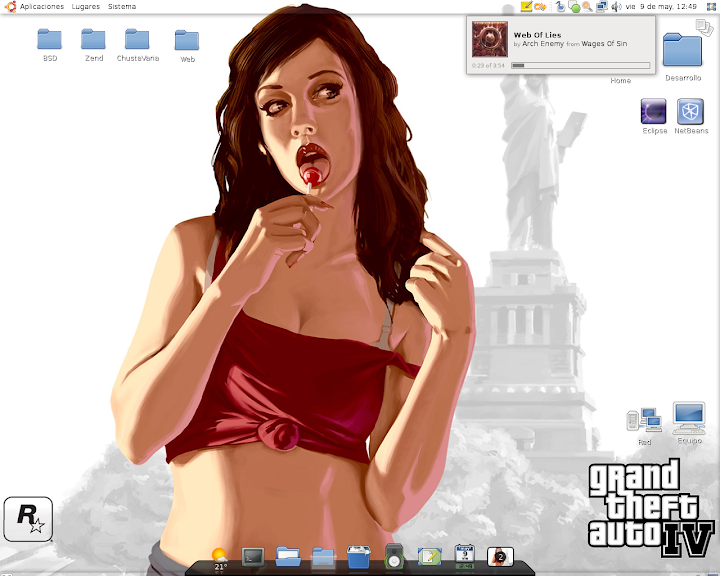
Task: Click the stacked windows icon below the top panel
Action: coord(704,27)
